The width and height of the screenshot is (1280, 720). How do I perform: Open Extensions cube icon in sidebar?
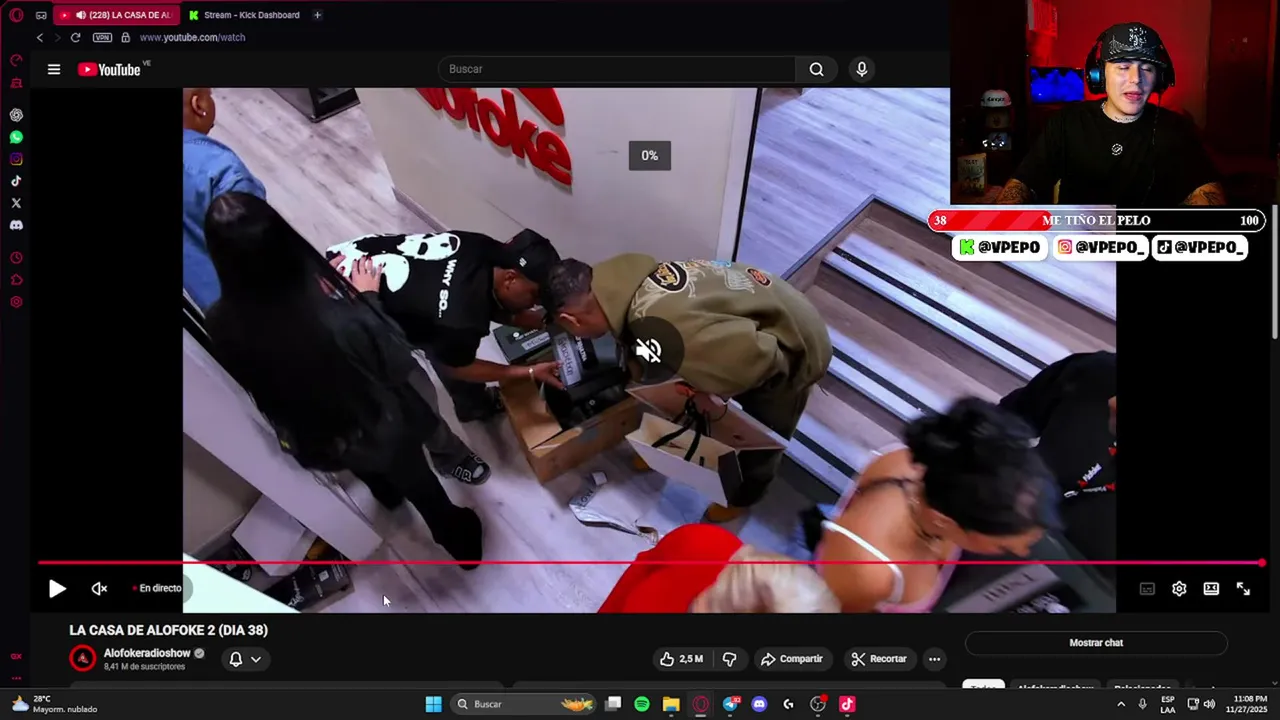(x=16, y=280)
